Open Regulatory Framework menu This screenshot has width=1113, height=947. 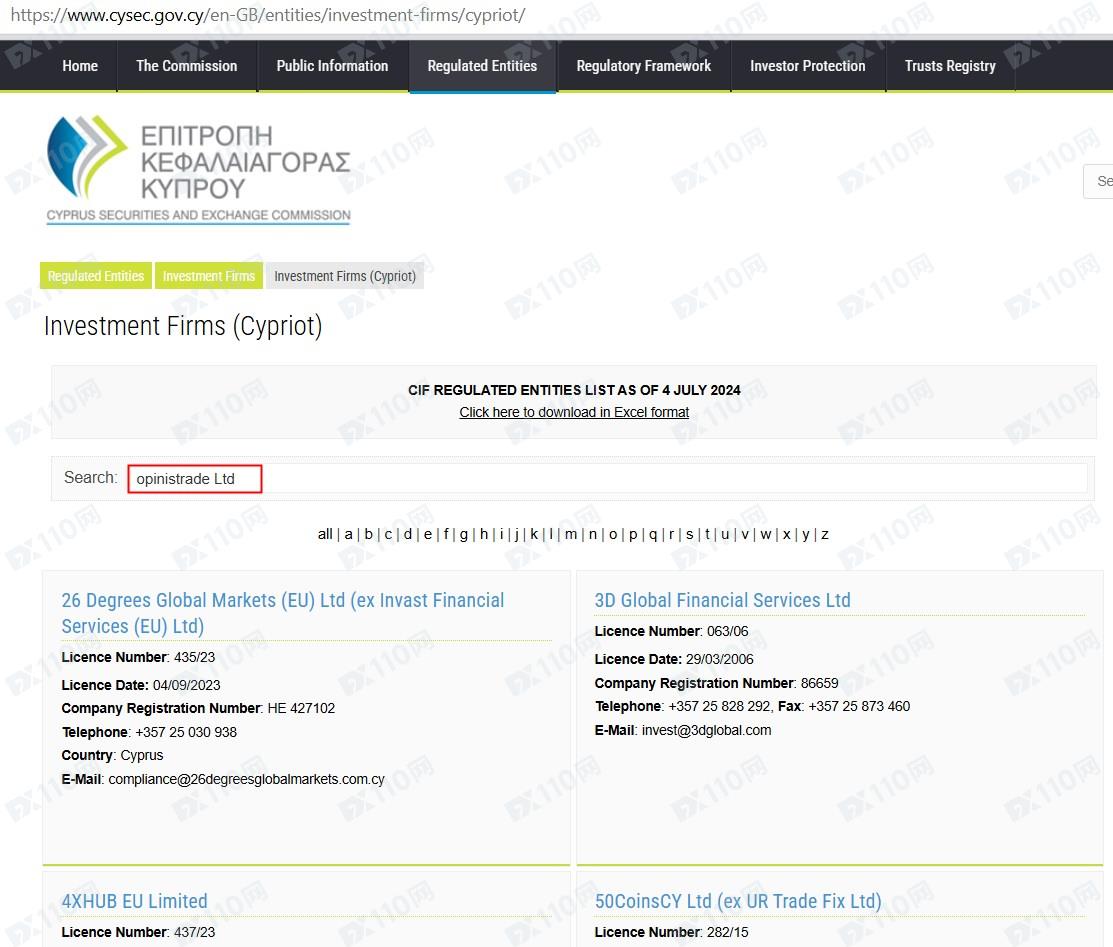(x=643, y=66)
